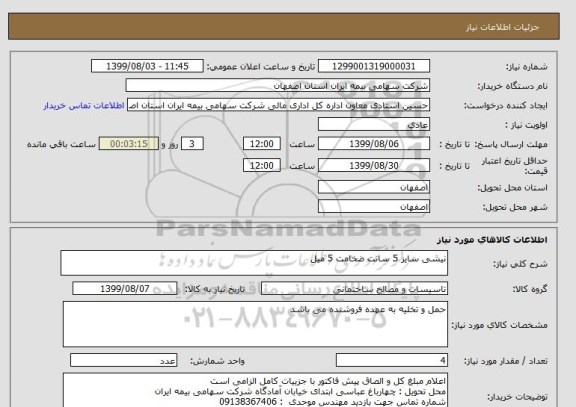Click the remaining days field showing 3
The height and width of the screenshot is (407, 576).
[192, 144]
